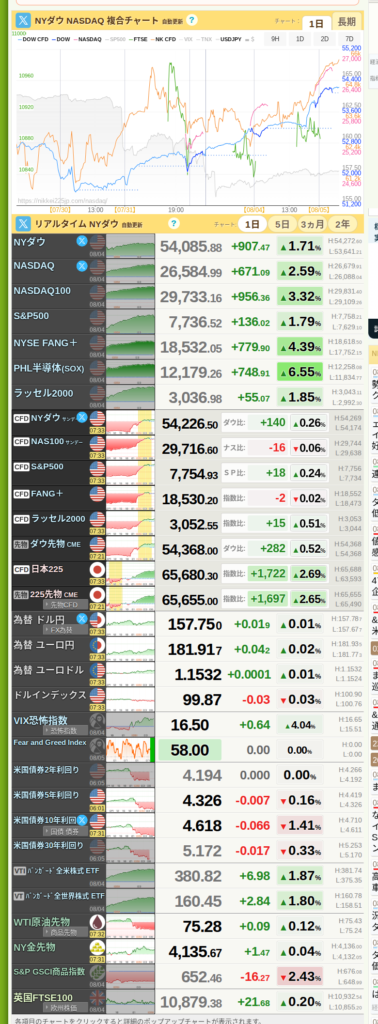Screen dimensions: 378x1024
Task: Select the 3カ月 chart tab
Action: (x=312, y=224)
